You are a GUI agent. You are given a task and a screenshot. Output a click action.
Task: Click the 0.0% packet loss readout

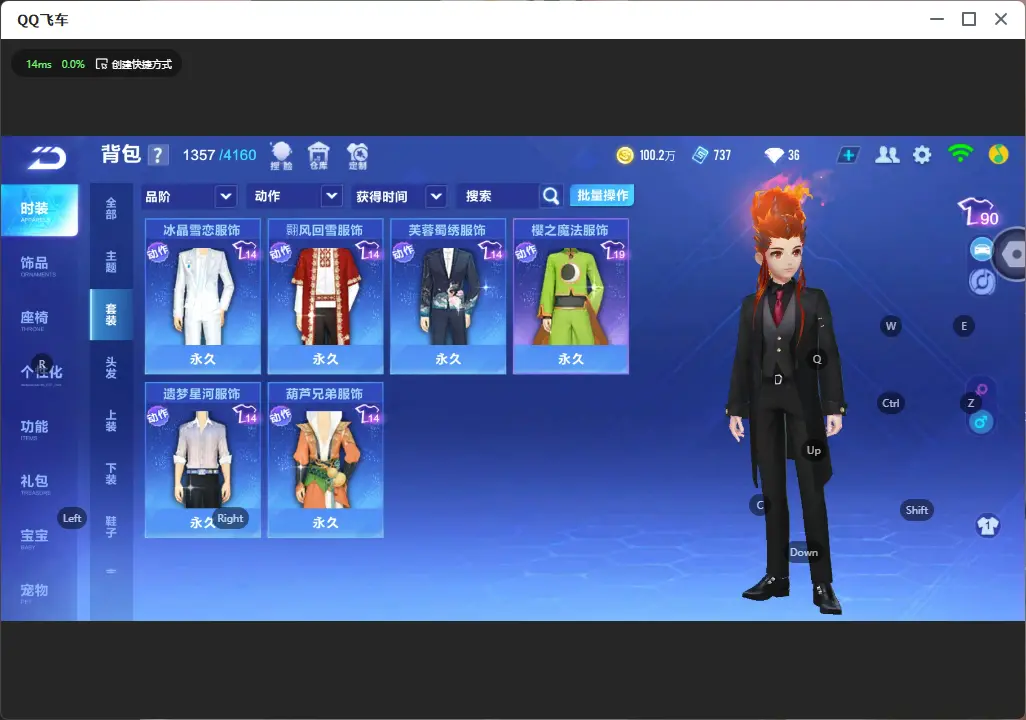tap(73, 64)
